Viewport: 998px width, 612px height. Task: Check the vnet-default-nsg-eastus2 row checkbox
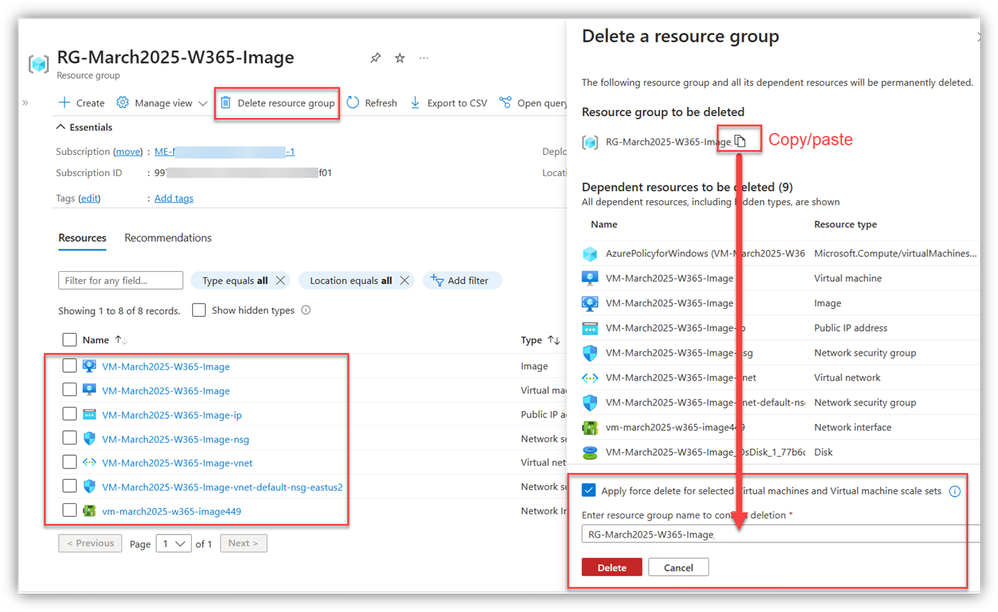coord(69,487)
